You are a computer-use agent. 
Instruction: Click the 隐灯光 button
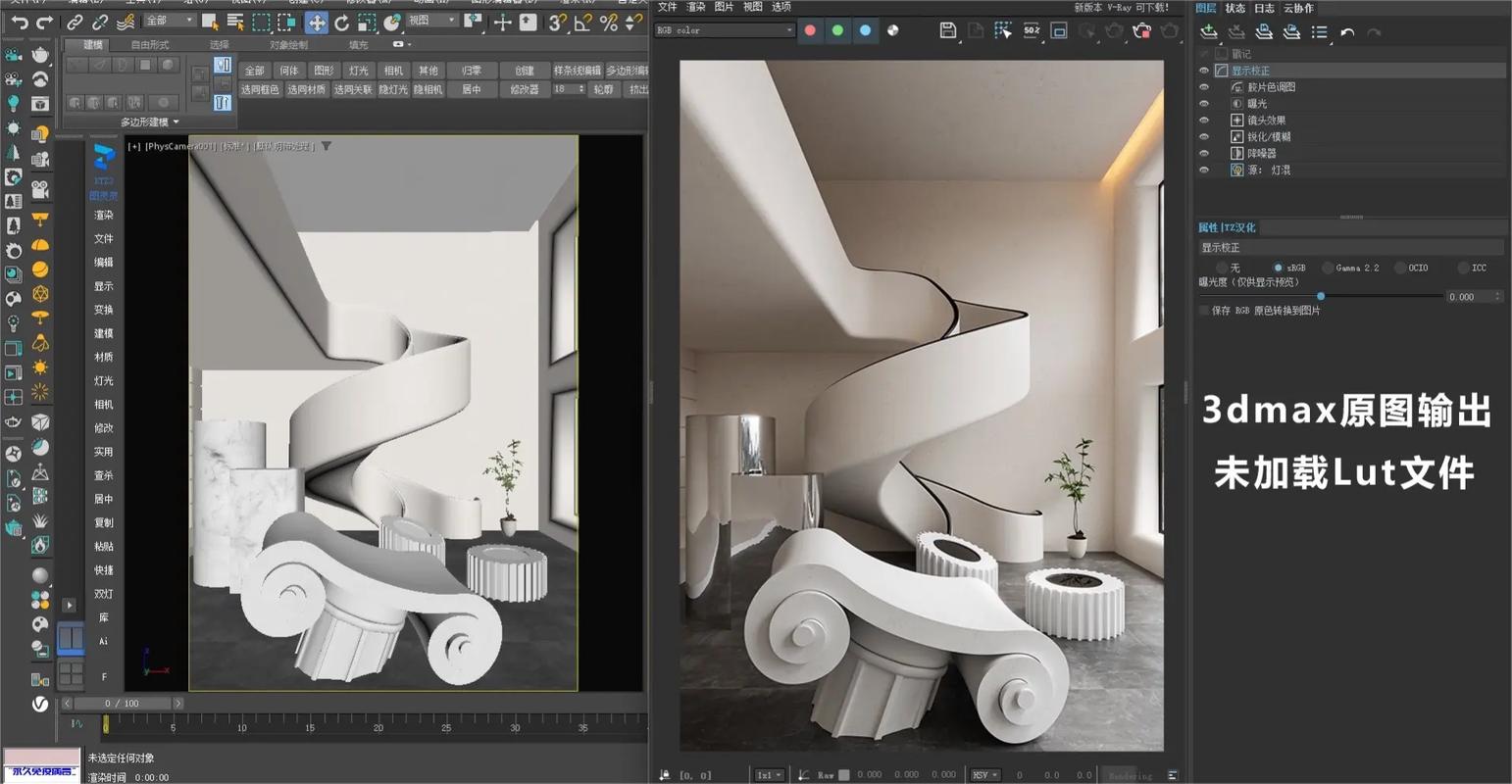pos(393,89)
